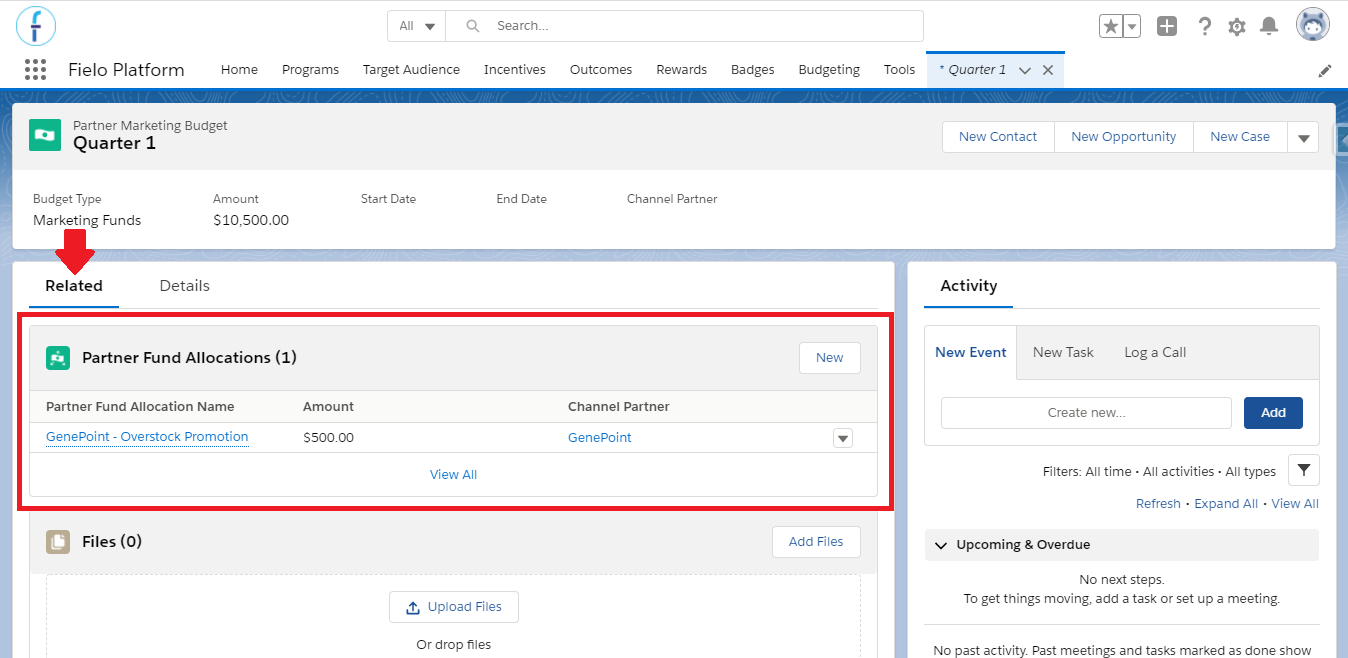Open the Notifications bell icon
Image resolution: width=1348 pixels, height=658 pixels.
tap(1269, 26)
